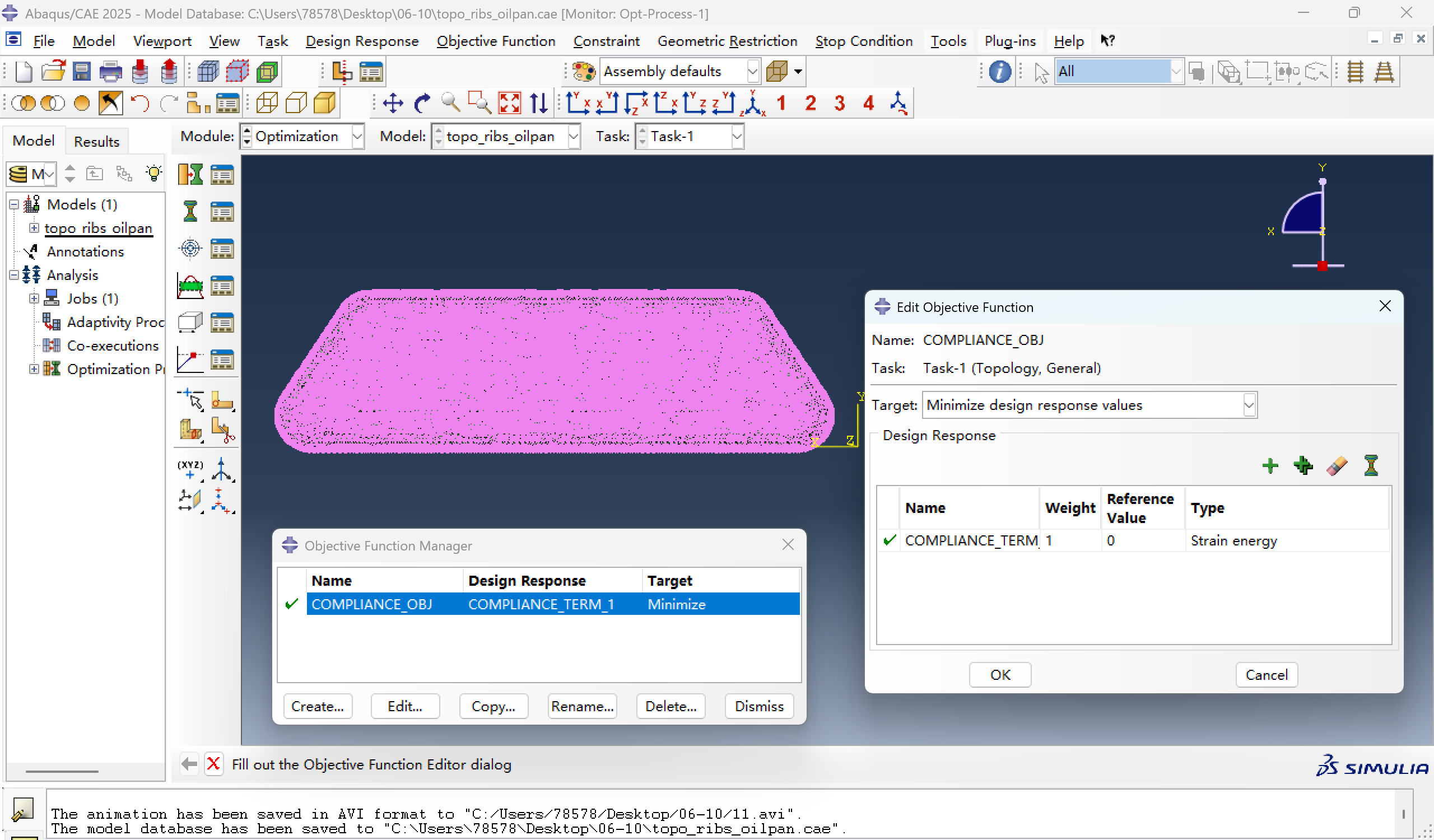This screenshot has width=1434, height=840.
Task: Click Edit... in Objective Function Manager
Action: [x=404, y=706]
